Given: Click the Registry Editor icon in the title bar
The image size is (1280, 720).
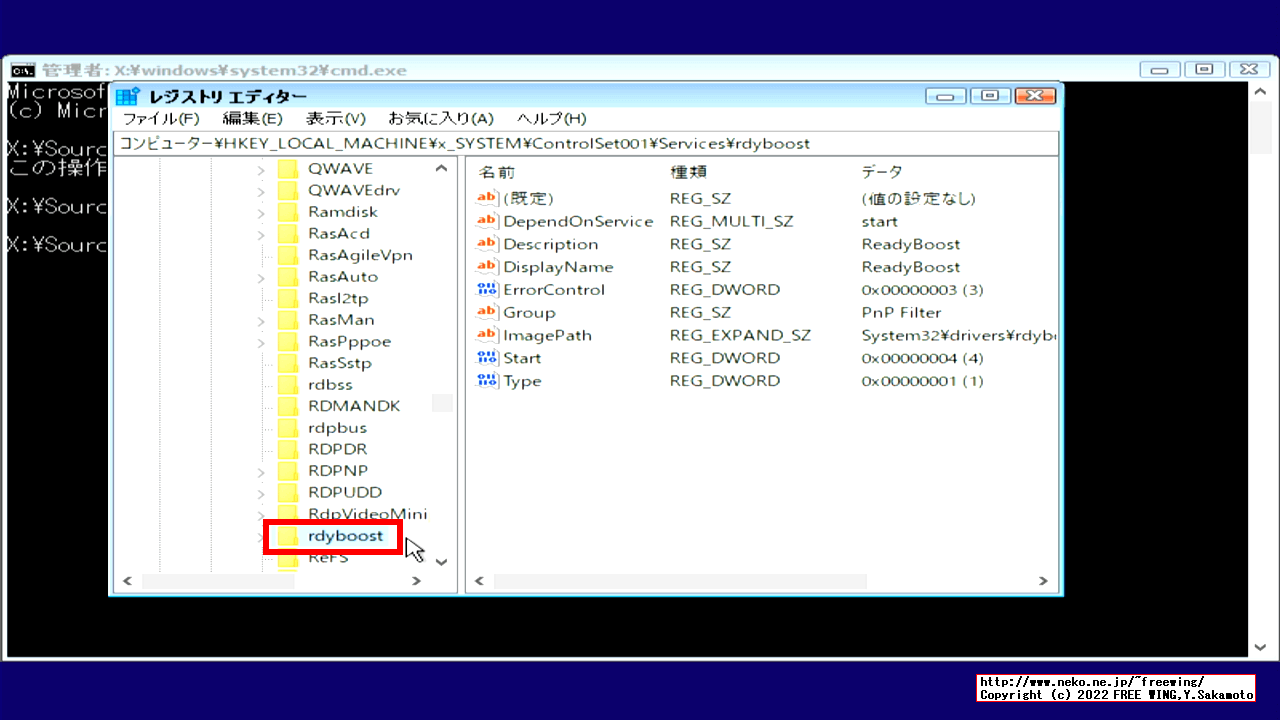Looking at the screenshot, I should tap(127, 95).
